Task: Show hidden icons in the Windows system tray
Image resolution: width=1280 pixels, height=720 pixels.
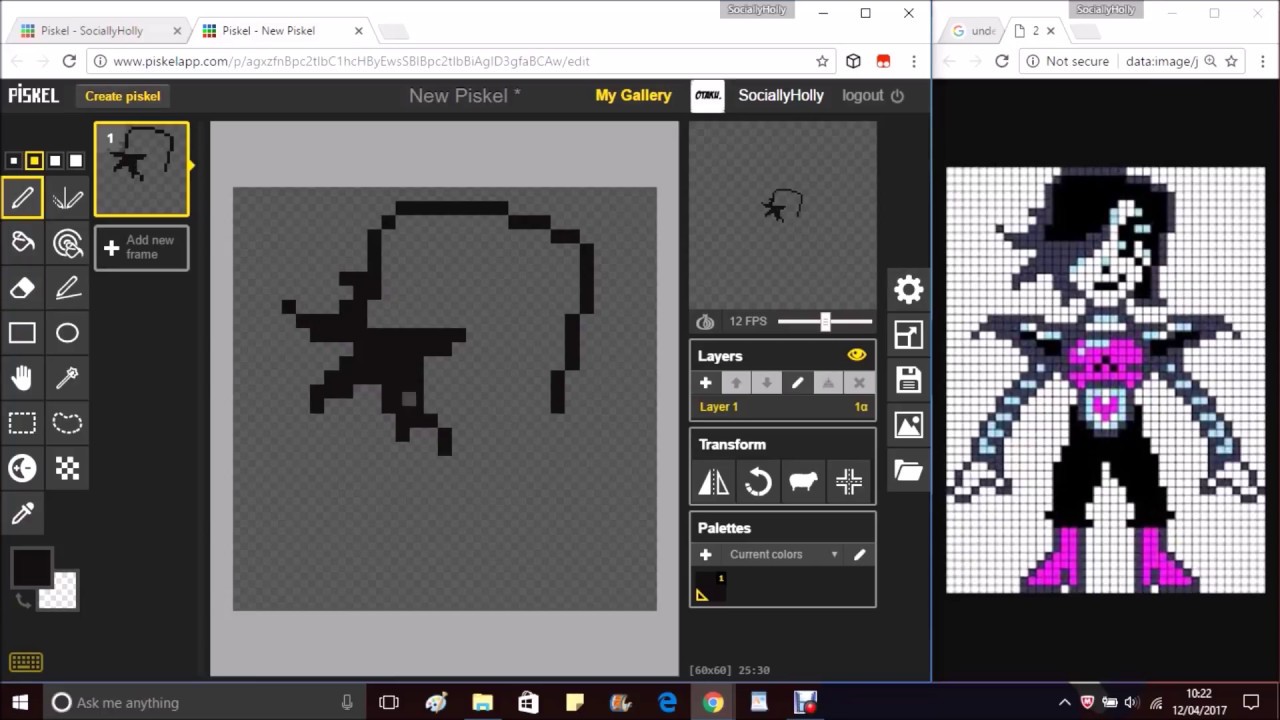Action: (x=1064, y=702)
